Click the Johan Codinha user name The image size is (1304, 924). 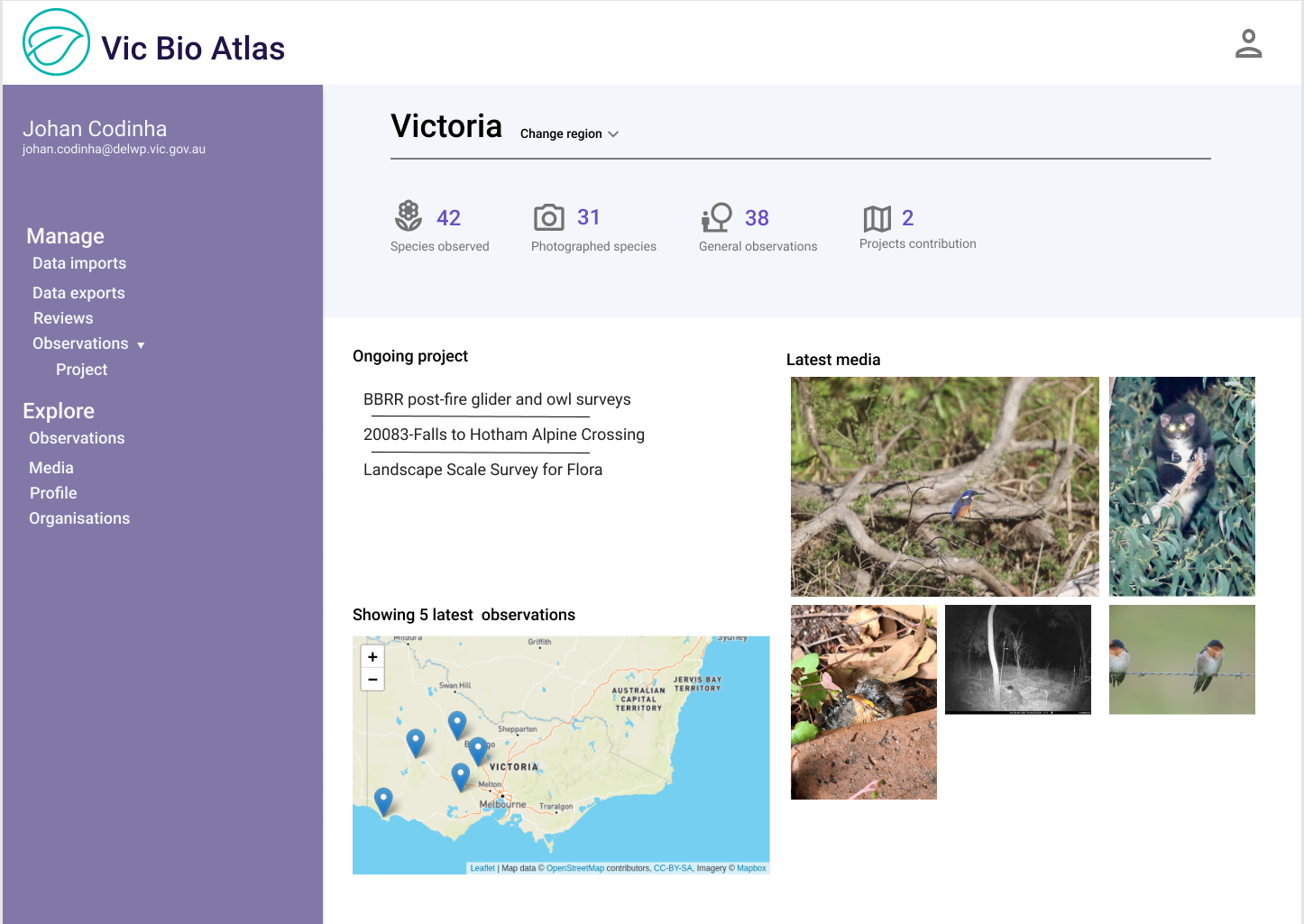click(95, 129)
